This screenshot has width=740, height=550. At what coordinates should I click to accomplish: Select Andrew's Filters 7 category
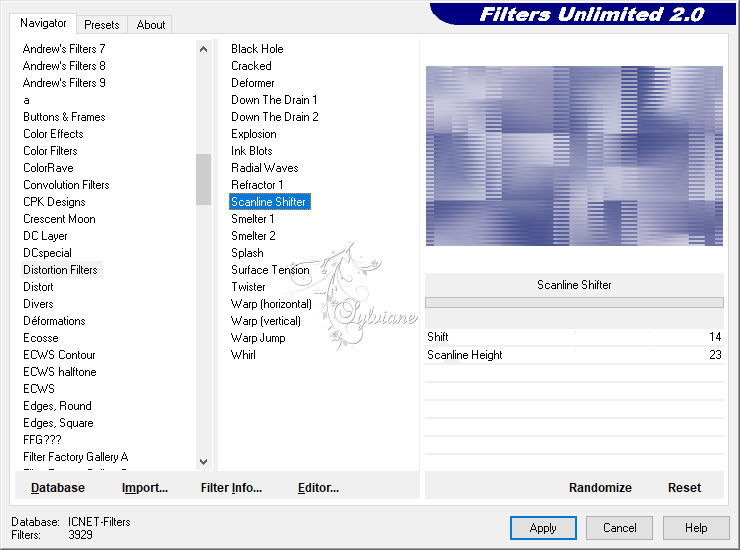pyautogui.click(x=64, y=49)
